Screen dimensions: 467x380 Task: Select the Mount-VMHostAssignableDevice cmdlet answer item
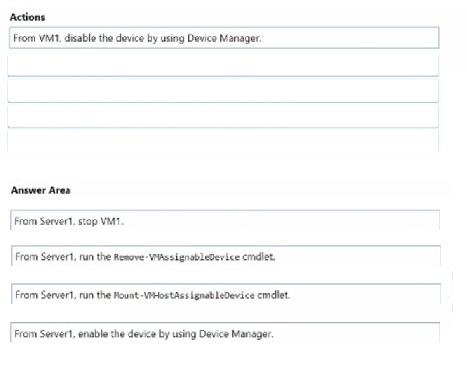pyautogui.click(x=226, y=294)
